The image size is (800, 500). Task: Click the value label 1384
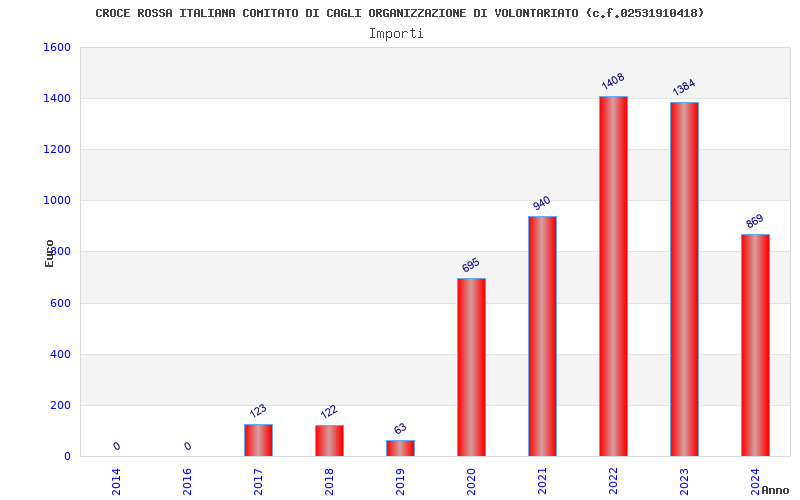(684, 87)
